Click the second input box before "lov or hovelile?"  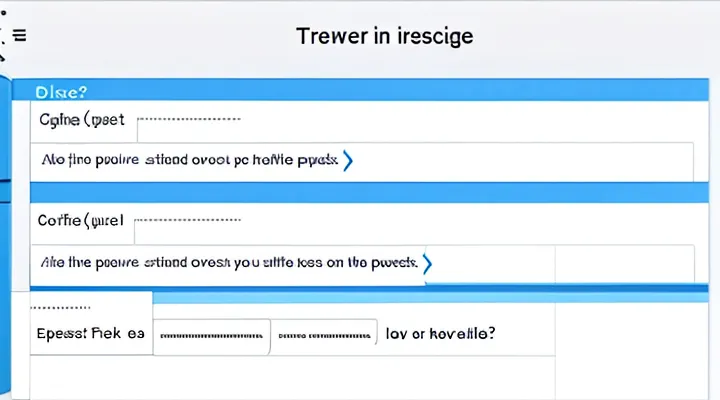(325, 336)
